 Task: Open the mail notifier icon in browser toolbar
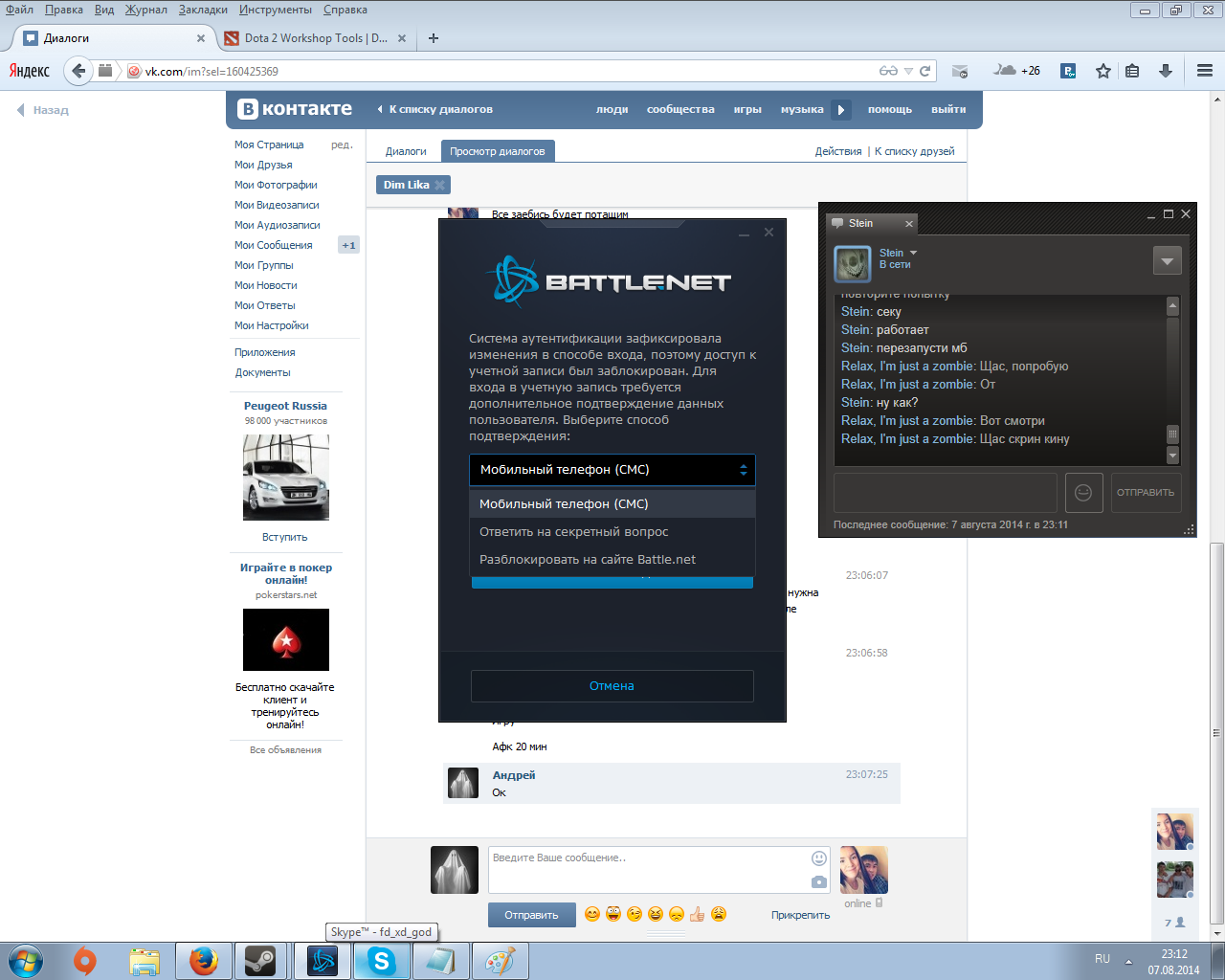[960, 71]
